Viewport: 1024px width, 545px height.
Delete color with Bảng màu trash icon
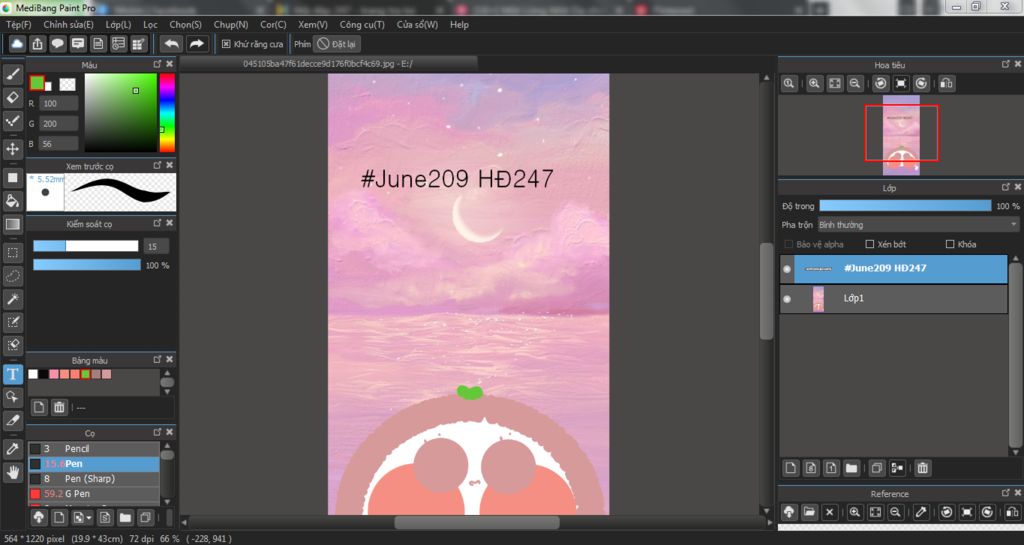coord(59,407)
